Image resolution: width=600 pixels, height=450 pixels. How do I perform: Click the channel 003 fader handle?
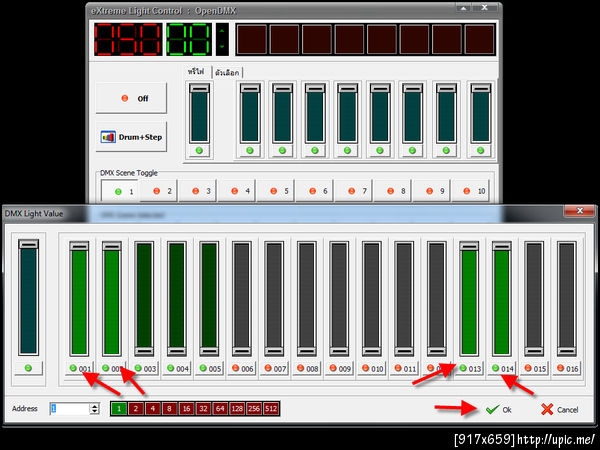point(144,351)
